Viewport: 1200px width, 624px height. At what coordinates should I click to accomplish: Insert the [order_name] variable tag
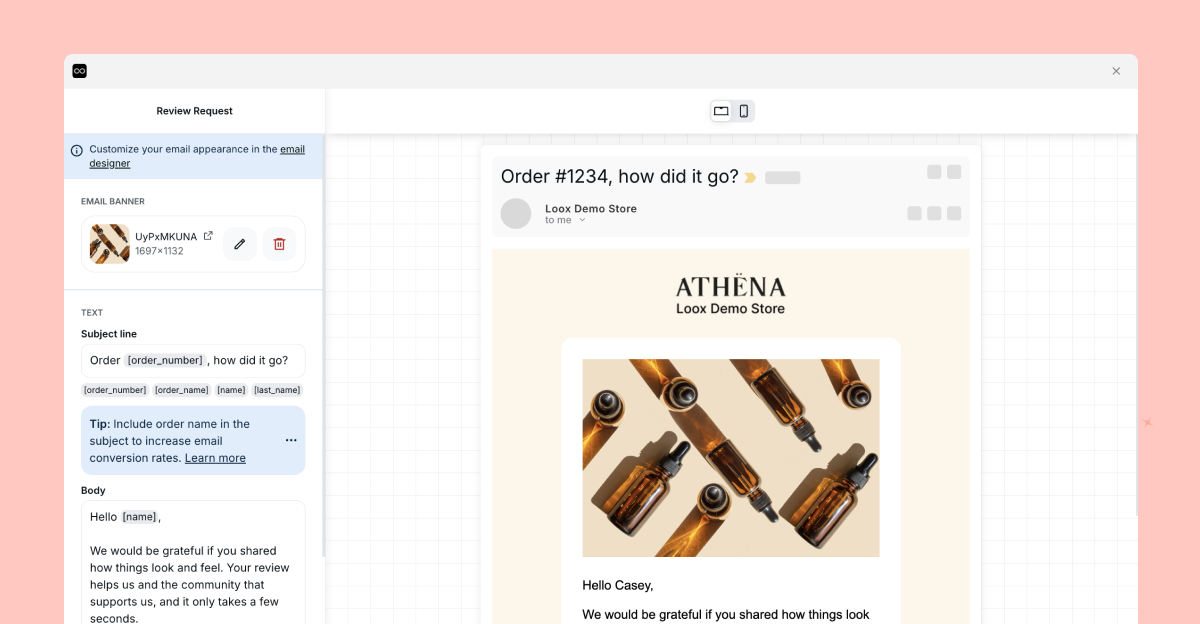[x=182, y=390]
